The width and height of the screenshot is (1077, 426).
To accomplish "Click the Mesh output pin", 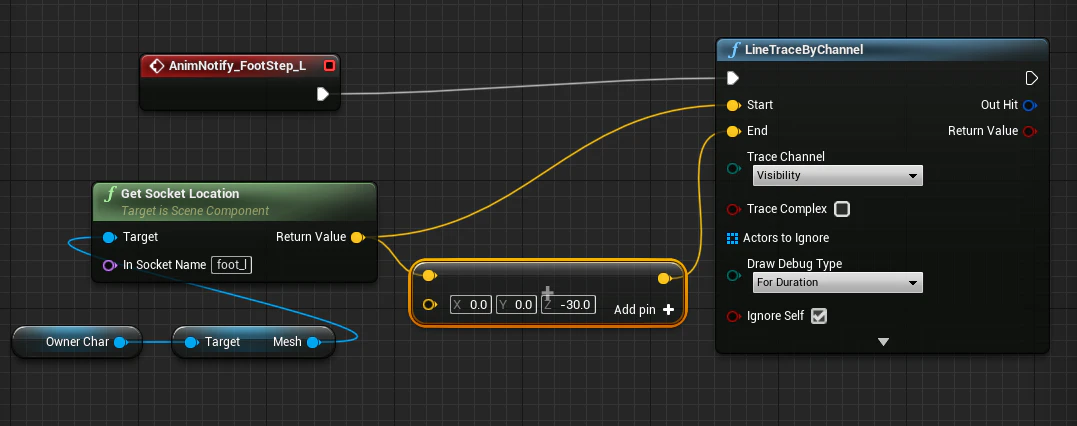I will pos(314,342).
